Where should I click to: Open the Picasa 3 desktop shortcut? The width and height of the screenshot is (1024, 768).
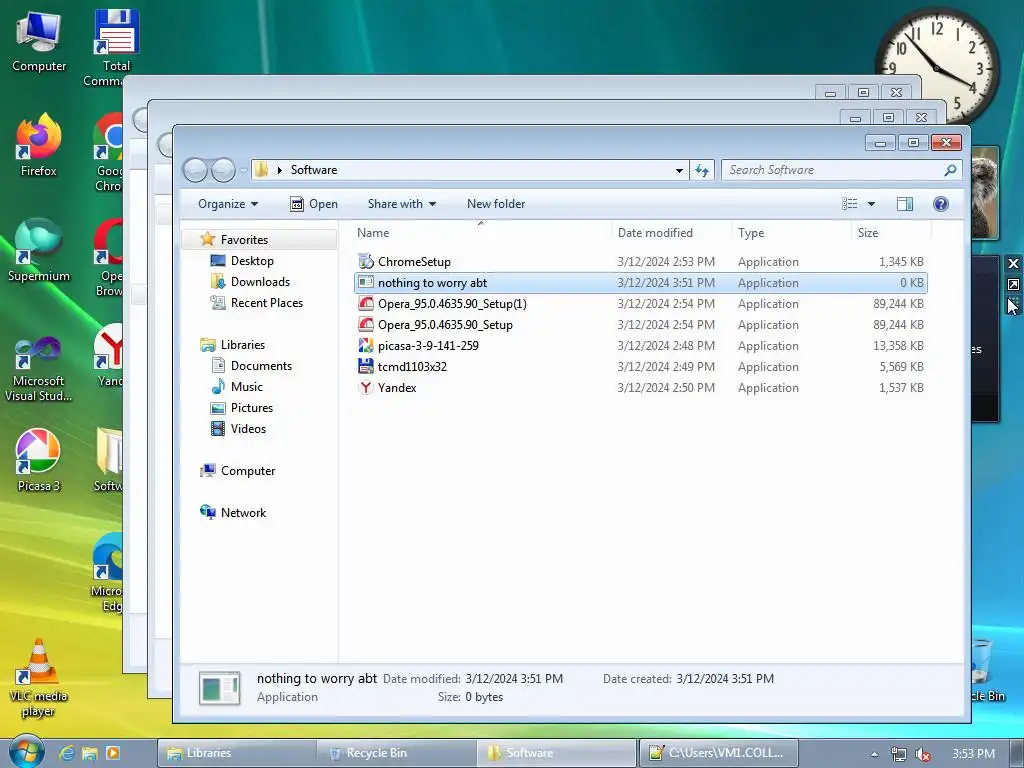[x=39, y=460]
